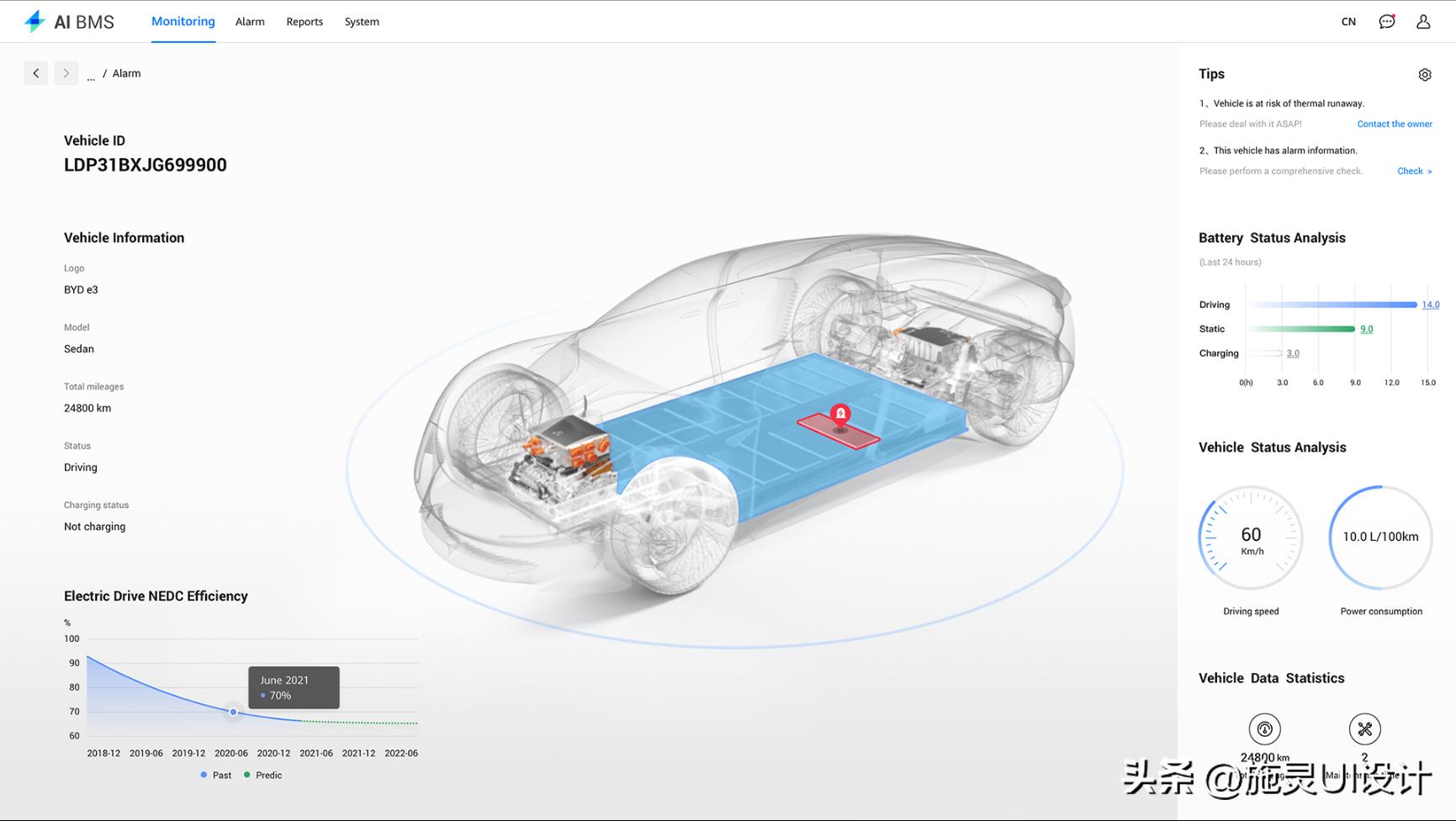Click the Maintenance tools icon
The width and height of the screenshot is (1456, 821).
[x=1364, y=728]
